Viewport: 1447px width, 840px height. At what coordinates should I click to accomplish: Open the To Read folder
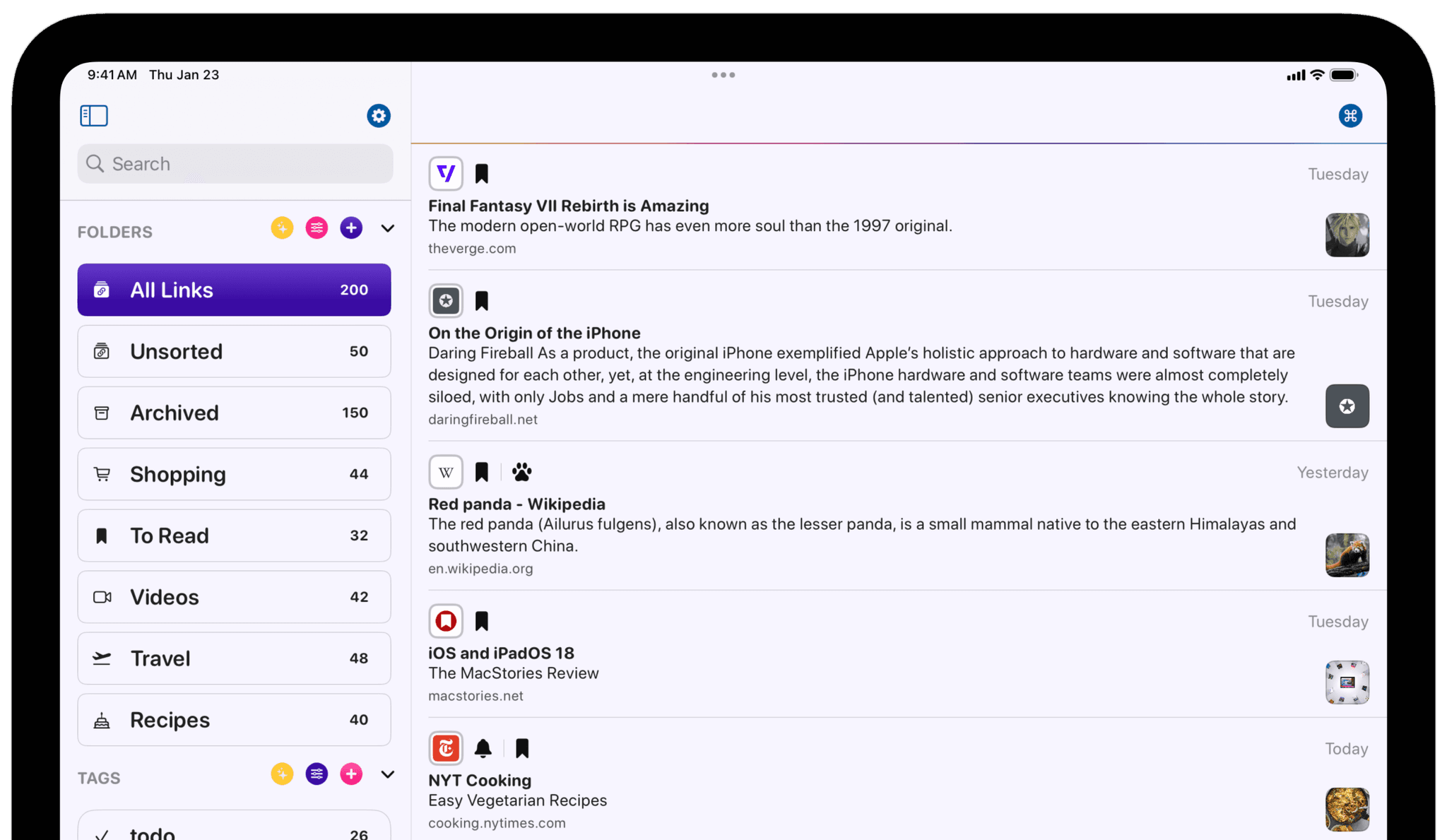click(234, 536)
